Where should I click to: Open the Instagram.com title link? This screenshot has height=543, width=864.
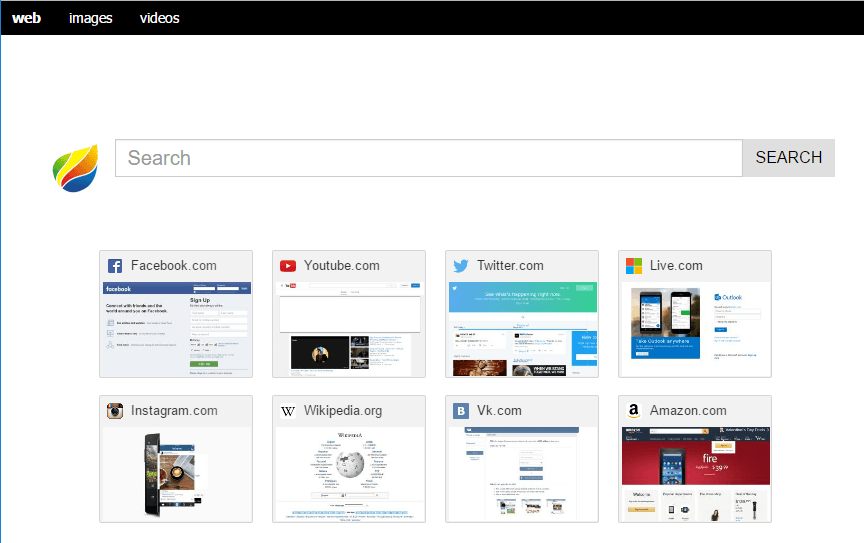click(x=174, y=411)
